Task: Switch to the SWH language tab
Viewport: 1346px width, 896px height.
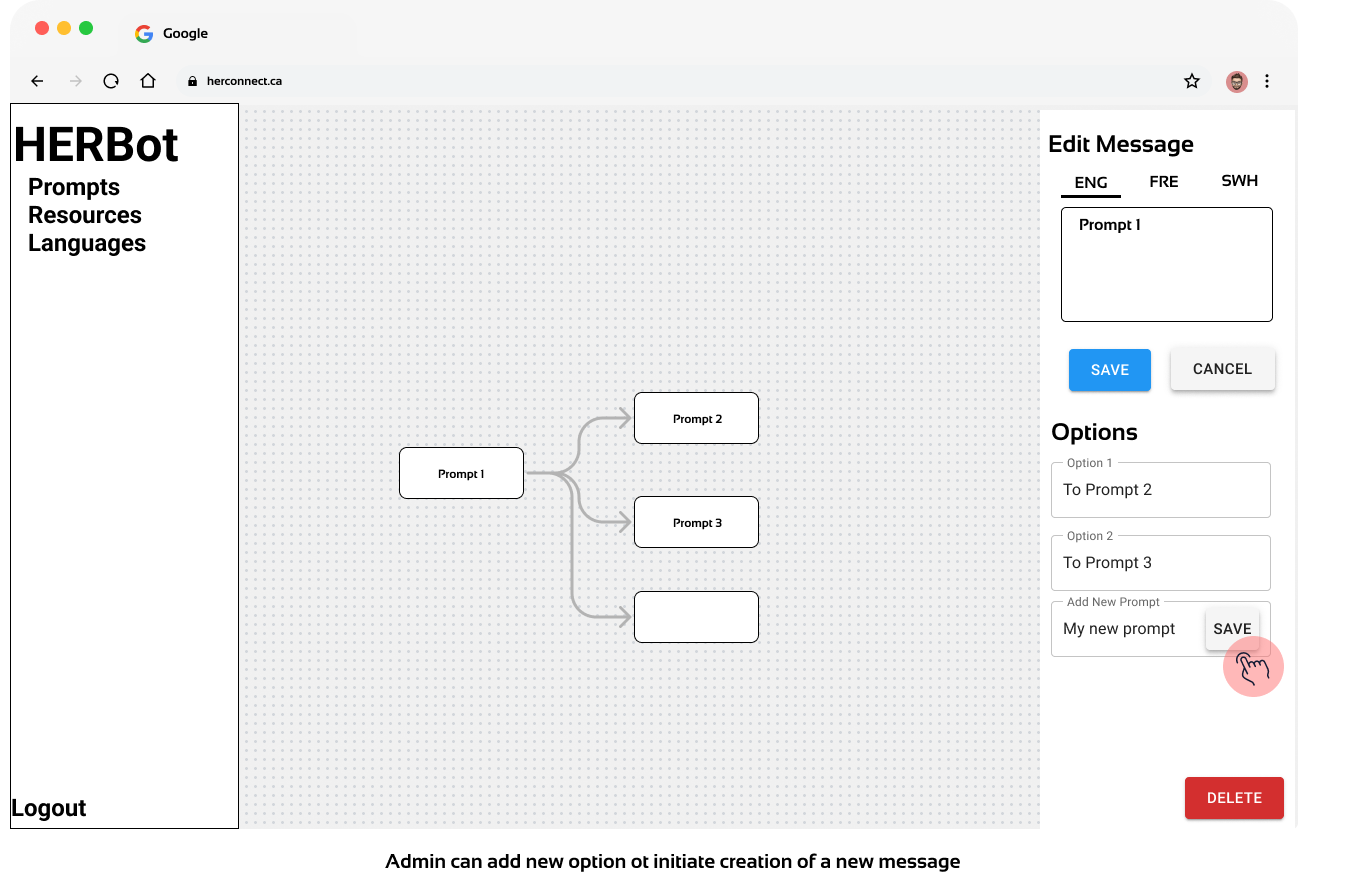Action: (1239, 181)
